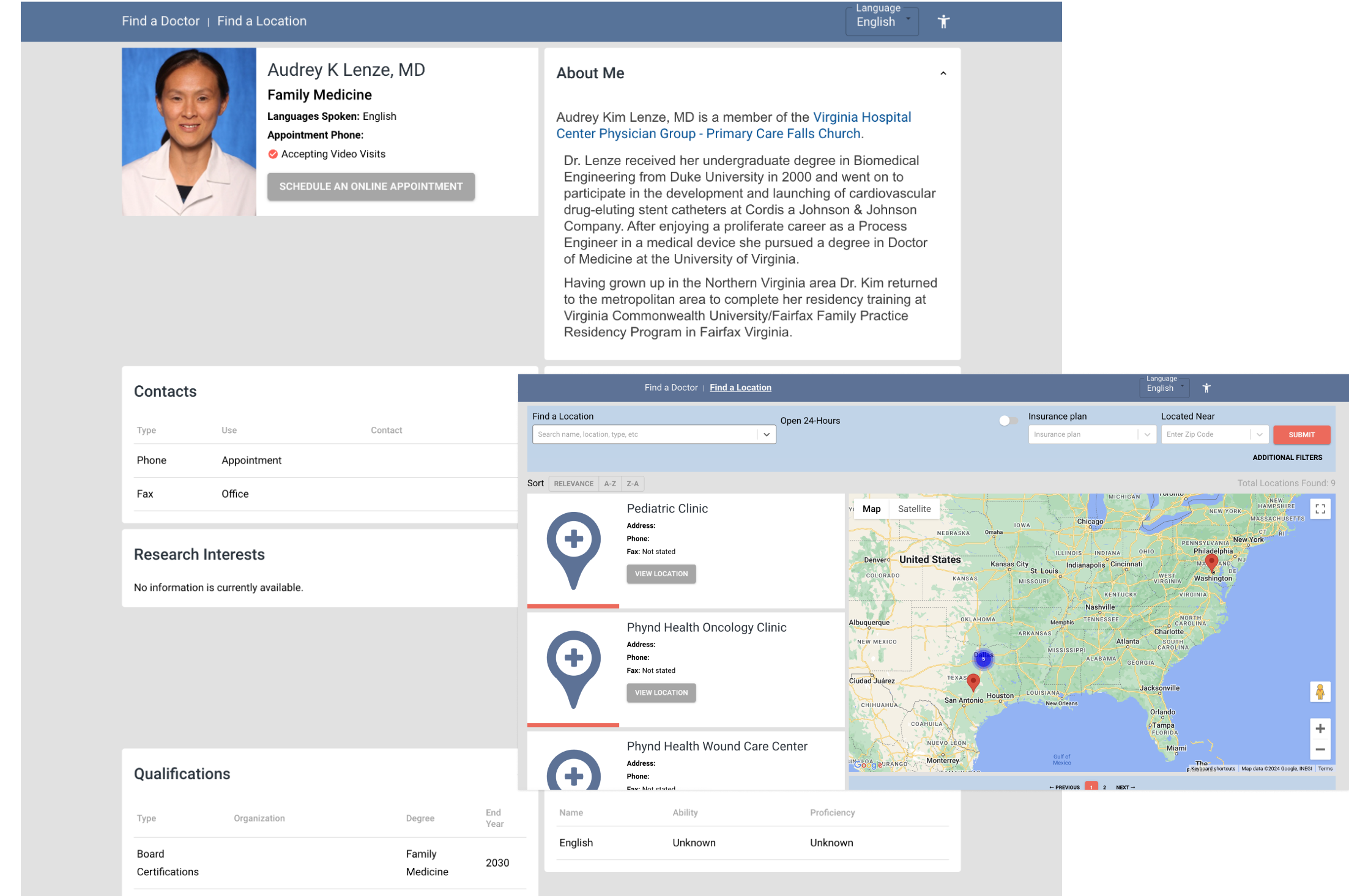Click Schedule an Online Appointment button

[371, 187]
